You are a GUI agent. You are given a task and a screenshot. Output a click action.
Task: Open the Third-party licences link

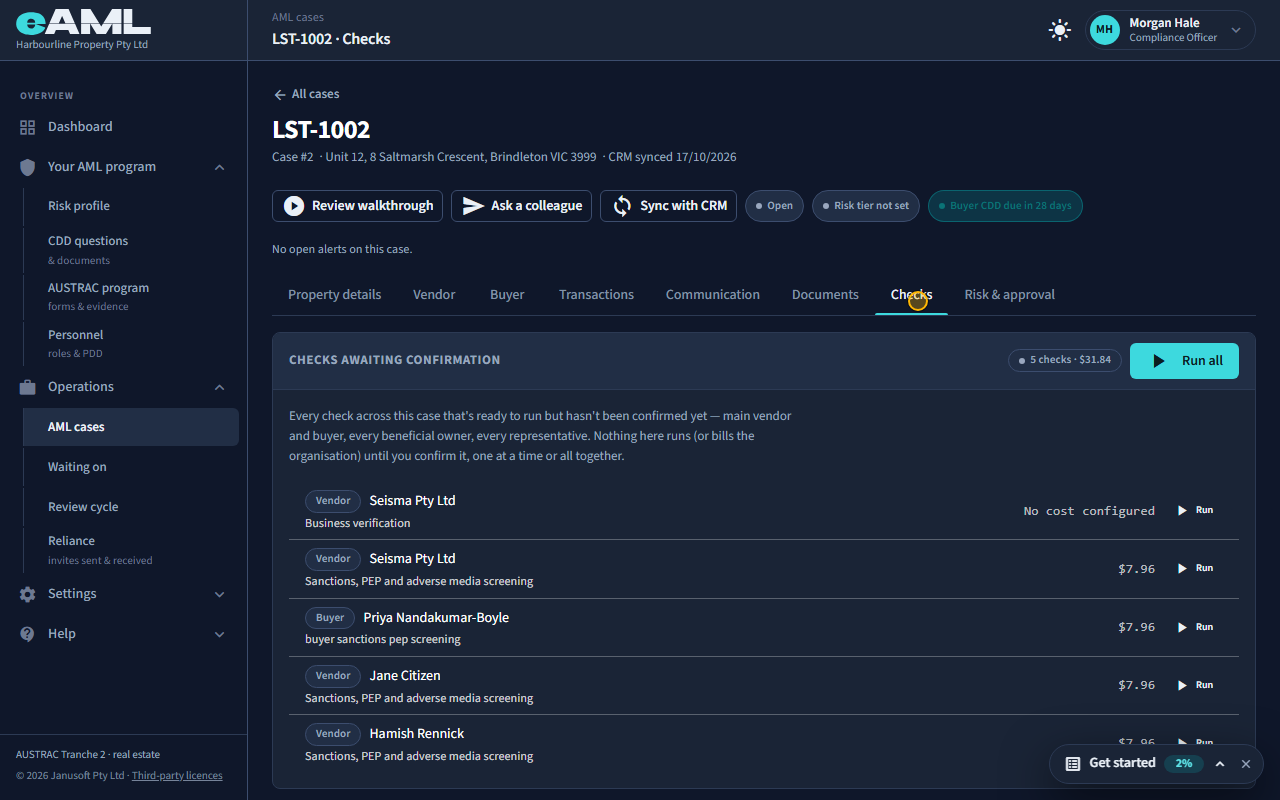point(177,776)
